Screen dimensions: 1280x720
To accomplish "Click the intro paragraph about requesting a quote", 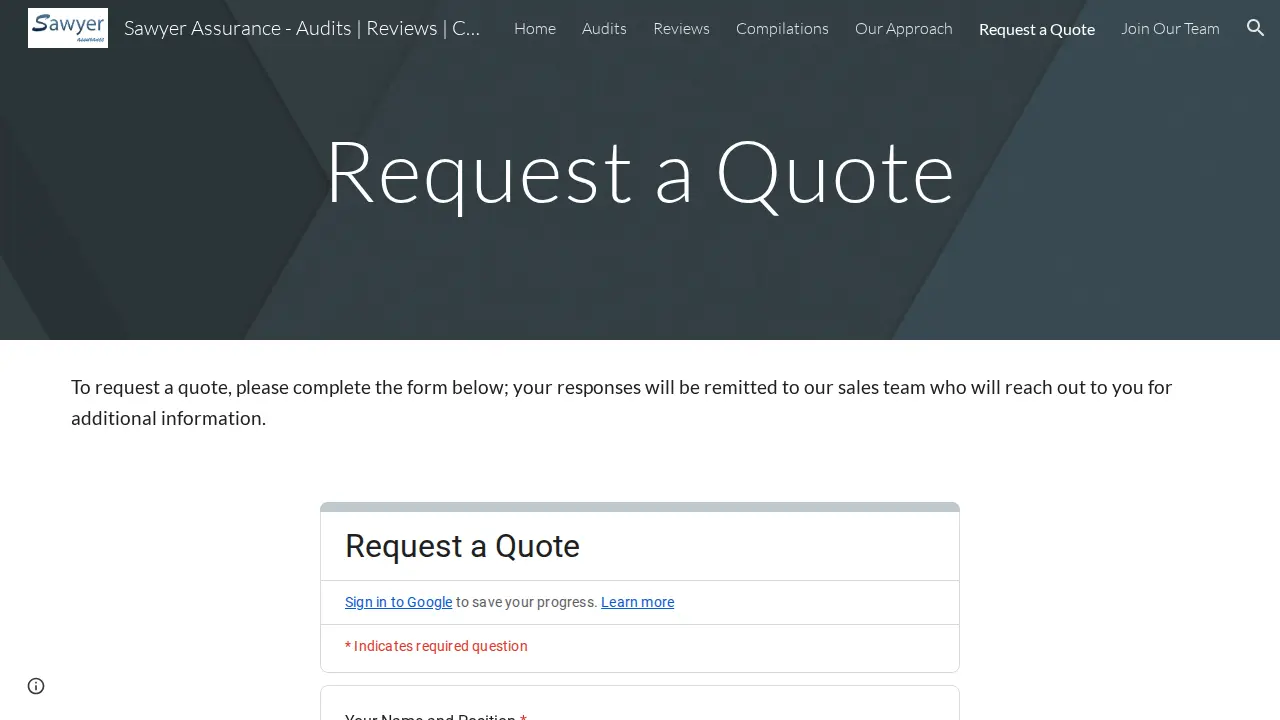I will pos(622,402).
